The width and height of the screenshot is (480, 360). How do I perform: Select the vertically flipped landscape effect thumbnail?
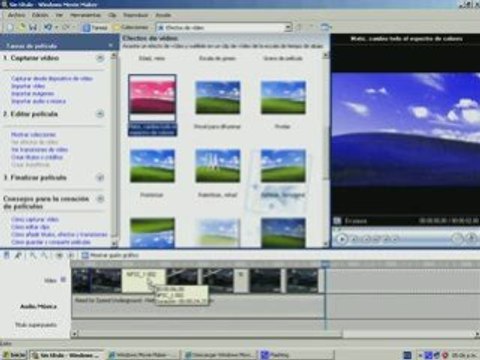[x=152, y=233]
